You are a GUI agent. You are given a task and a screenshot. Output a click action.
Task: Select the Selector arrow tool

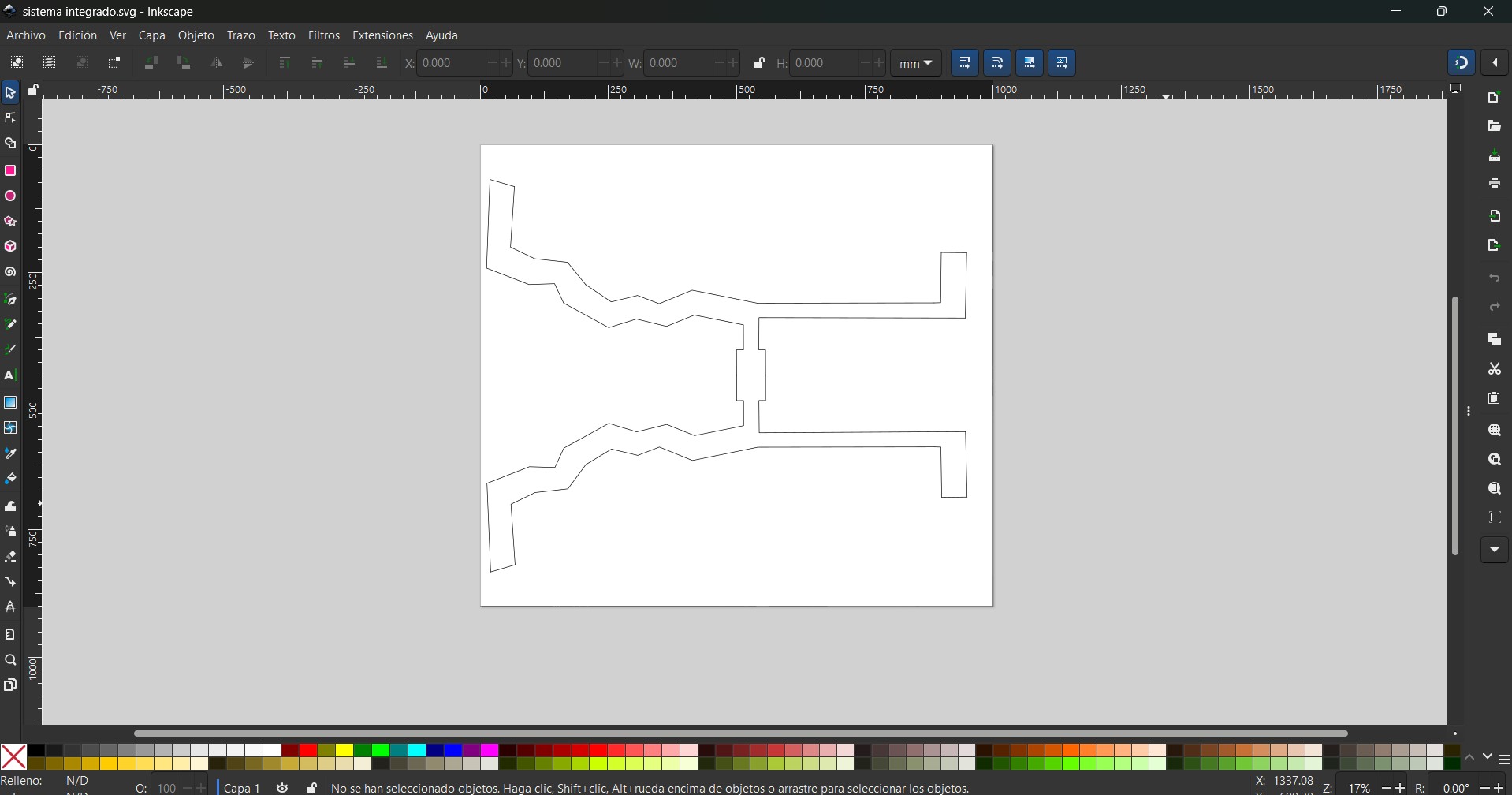click(x=10, y=93)
